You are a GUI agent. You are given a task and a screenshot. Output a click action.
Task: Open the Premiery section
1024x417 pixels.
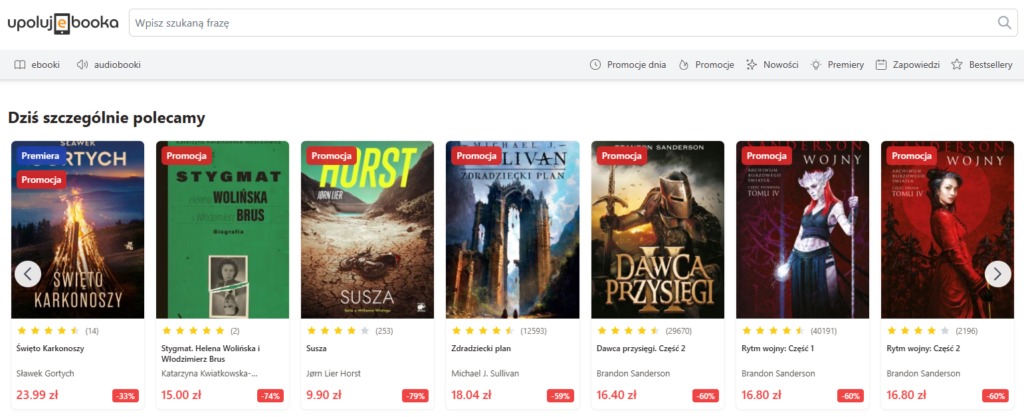pyautogui.click(x=837, y=65)
